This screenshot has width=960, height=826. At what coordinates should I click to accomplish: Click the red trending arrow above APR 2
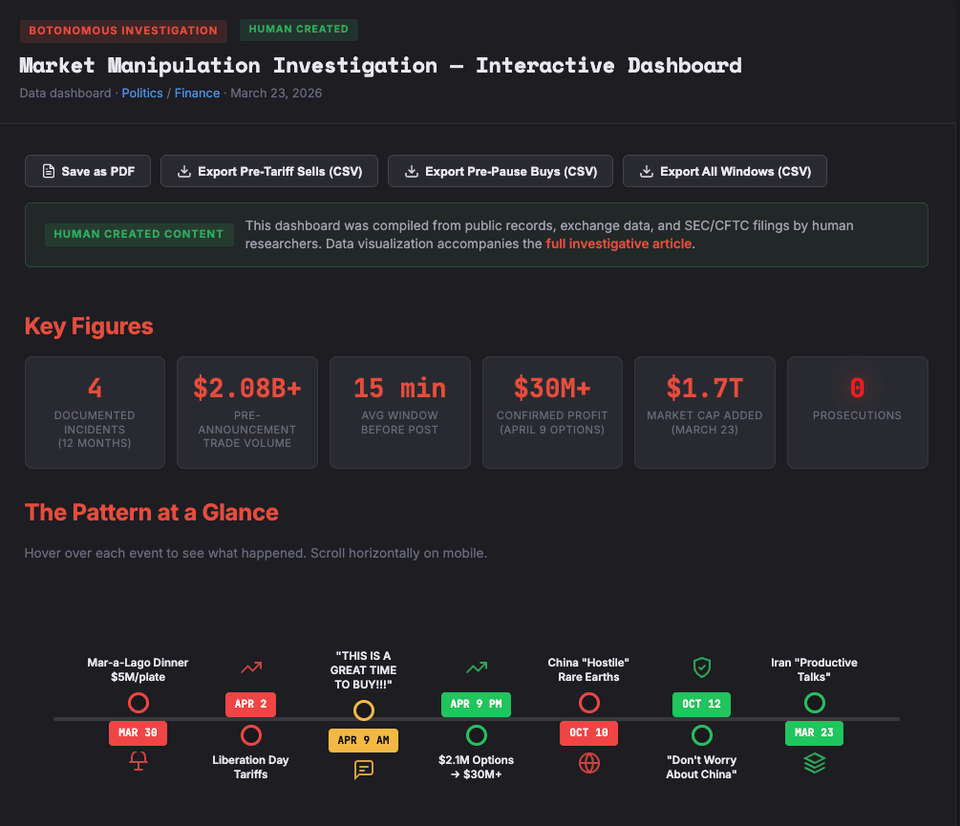(x=251, y=667)
